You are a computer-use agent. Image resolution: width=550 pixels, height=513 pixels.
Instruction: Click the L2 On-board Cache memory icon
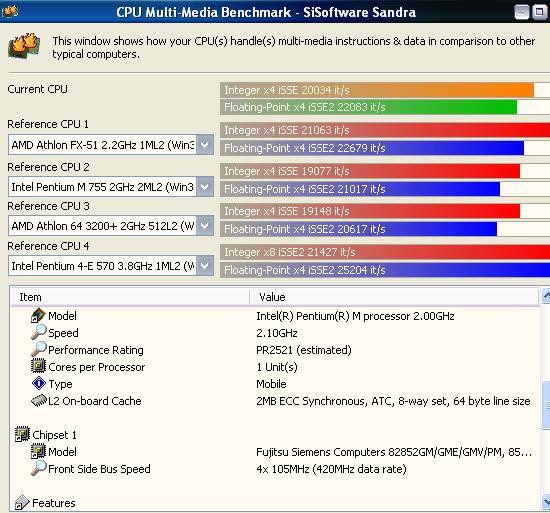coord(39,400)
